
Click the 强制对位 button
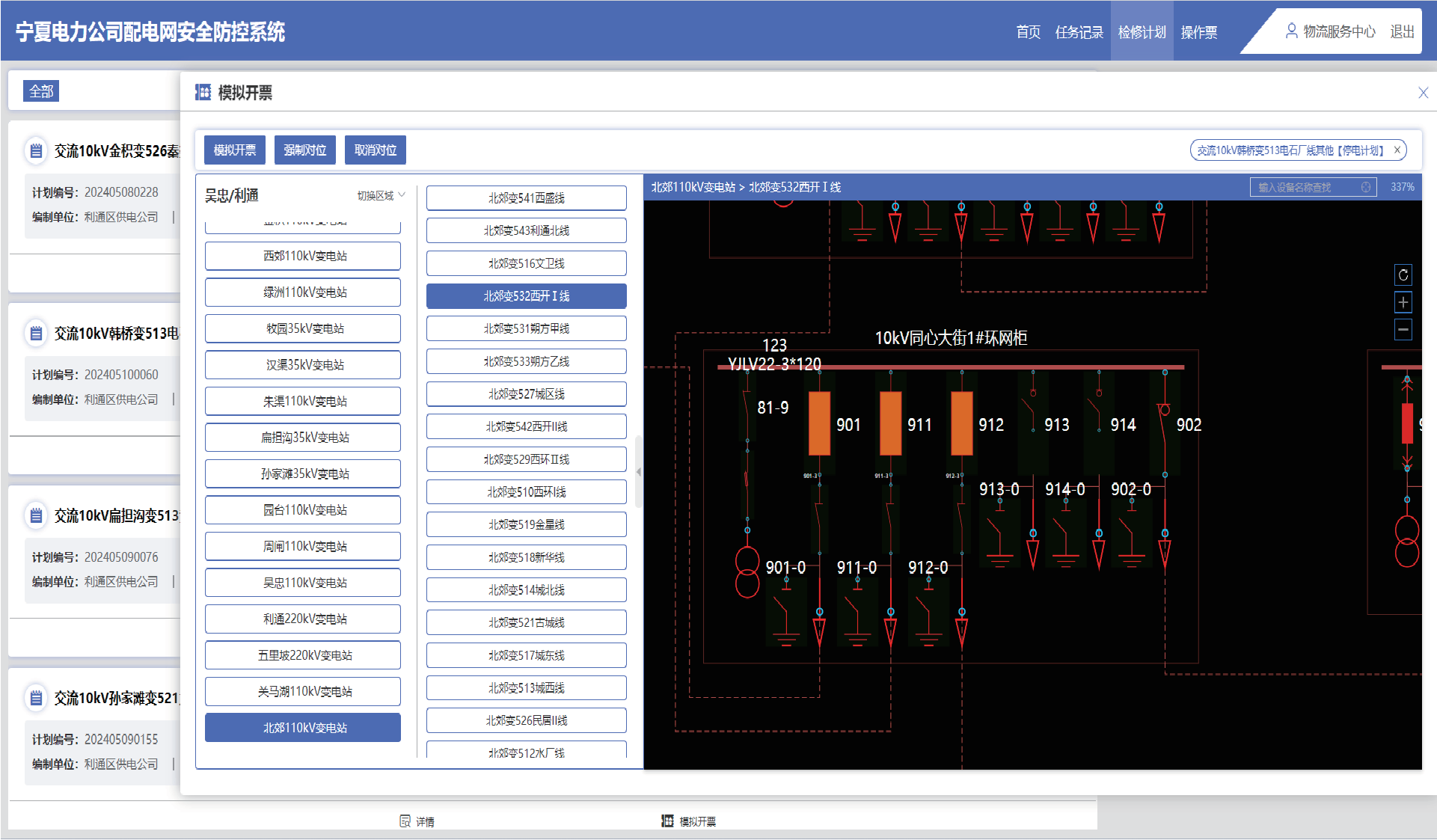pyautogui.click(x=305, y=150)
